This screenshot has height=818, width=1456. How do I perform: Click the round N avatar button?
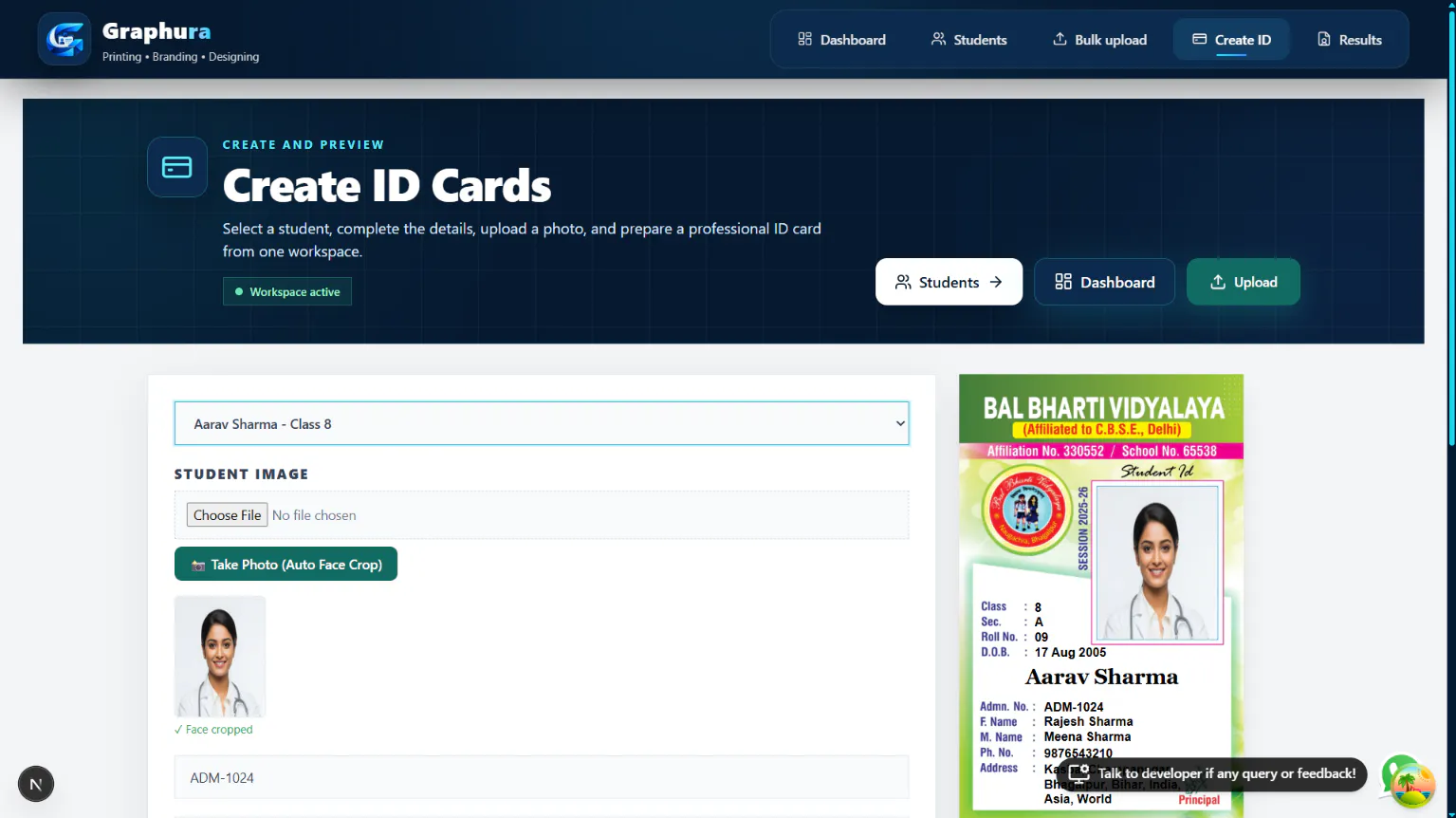pos(36,784)
